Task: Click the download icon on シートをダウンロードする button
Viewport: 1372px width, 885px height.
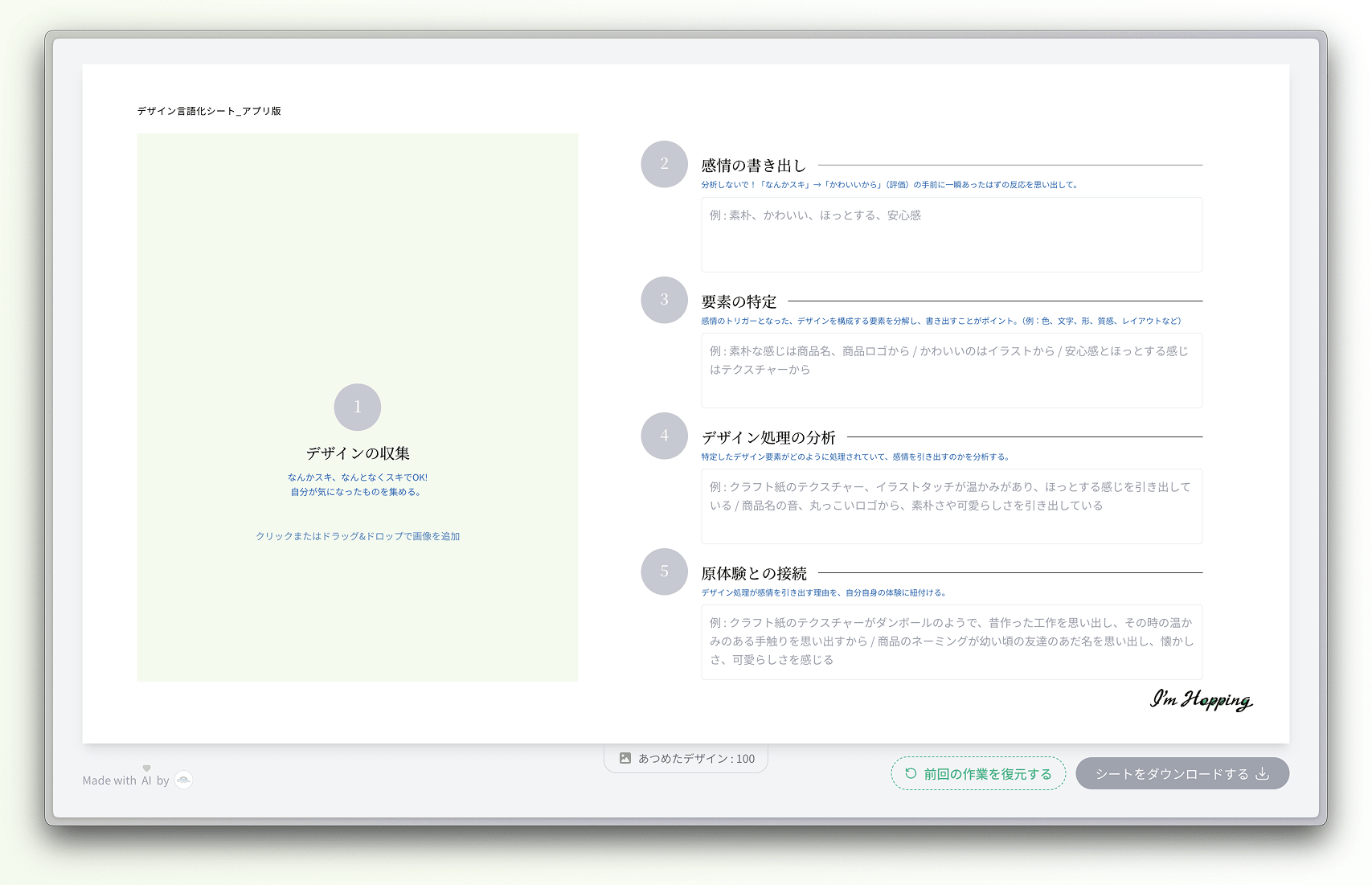Action: pos(1262,773)
